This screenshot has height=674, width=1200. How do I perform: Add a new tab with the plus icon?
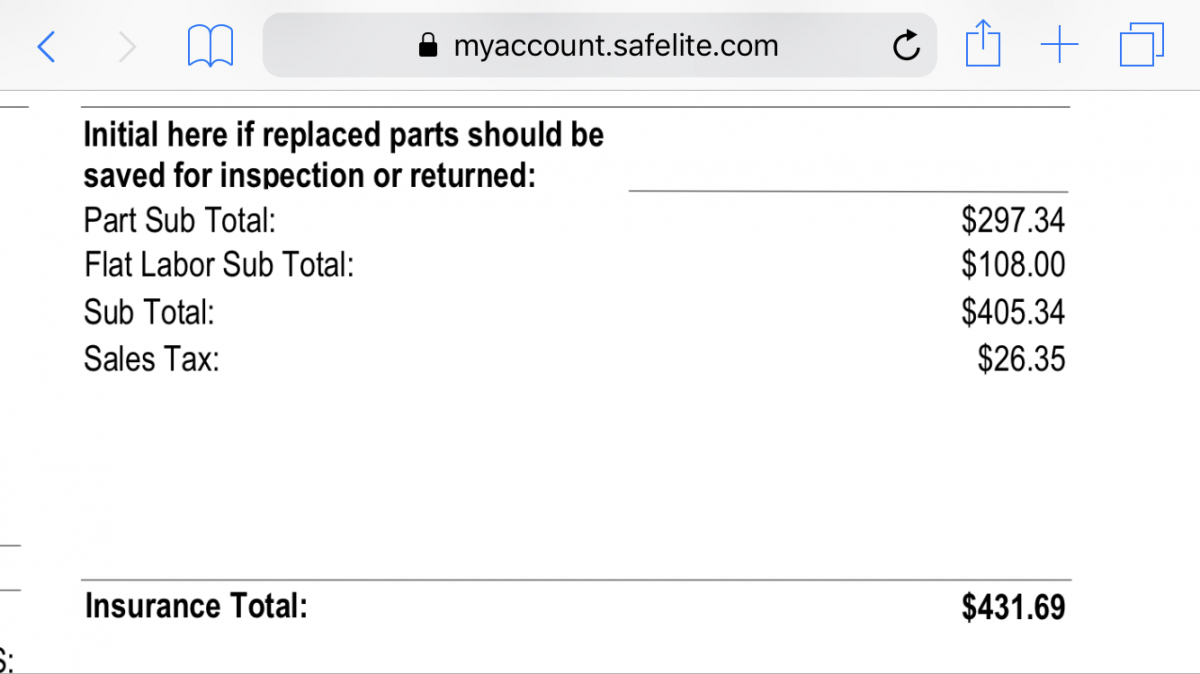[1059, 45]
